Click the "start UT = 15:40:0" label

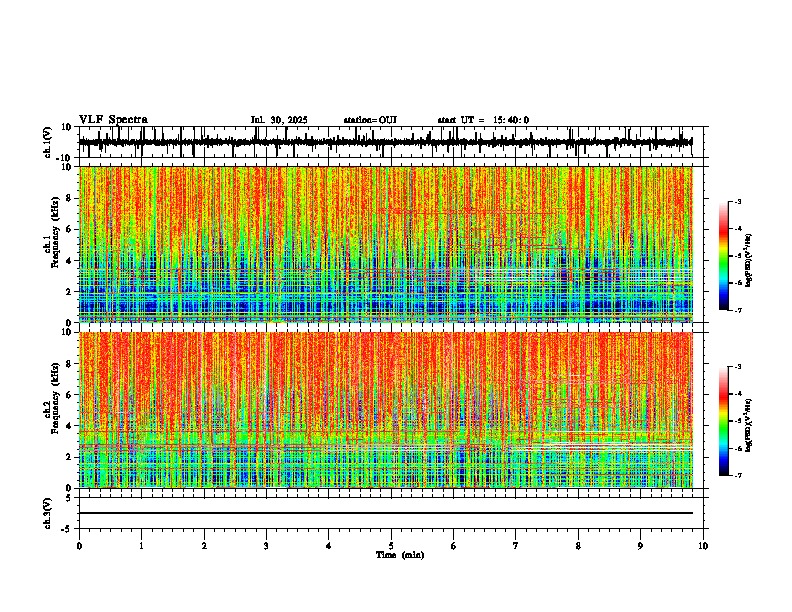click(483, 120)
